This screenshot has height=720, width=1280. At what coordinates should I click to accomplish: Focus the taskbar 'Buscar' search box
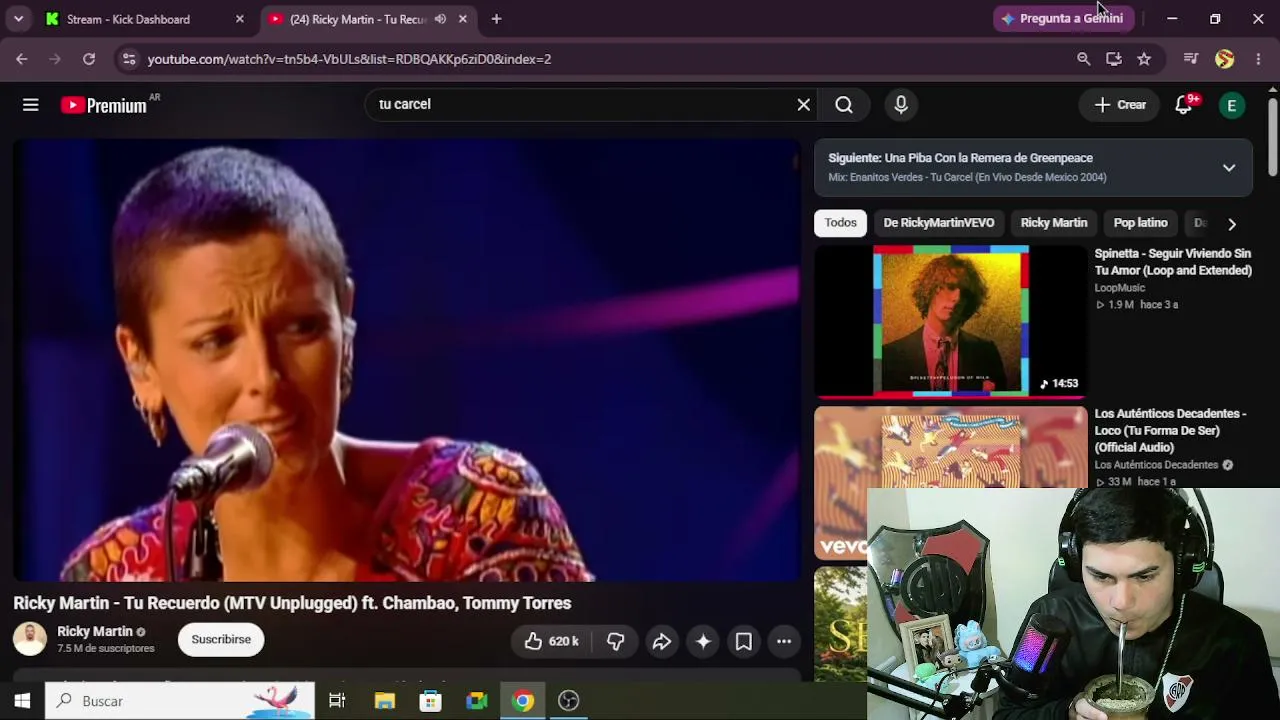coord(180,701)
